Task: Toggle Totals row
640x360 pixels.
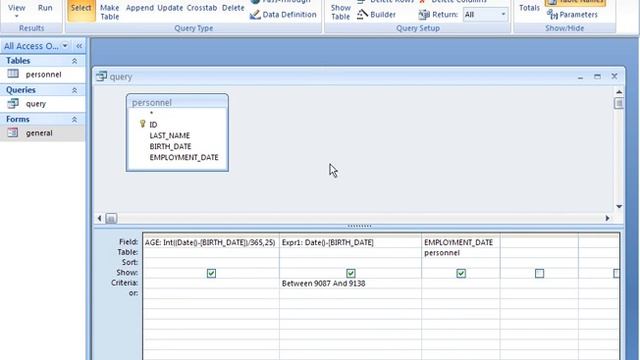Action: click(x=529, y=8)
